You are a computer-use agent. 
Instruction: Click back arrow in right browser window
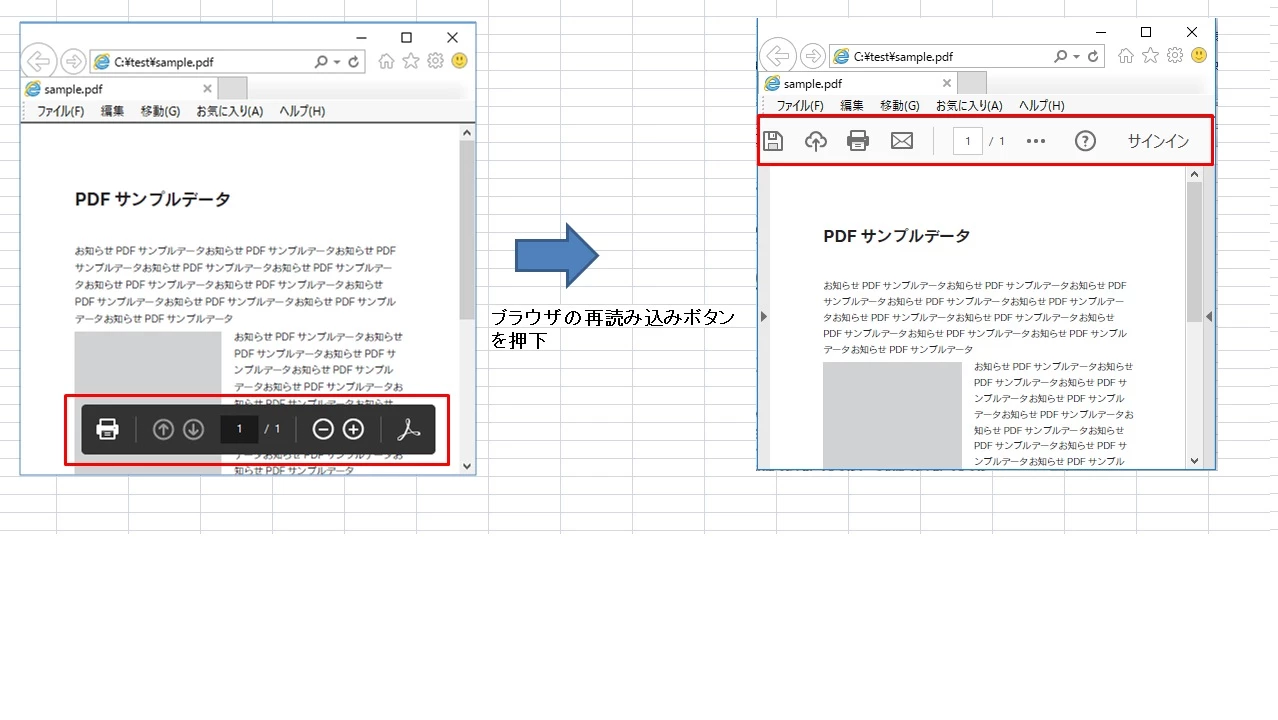coord(777,55)
